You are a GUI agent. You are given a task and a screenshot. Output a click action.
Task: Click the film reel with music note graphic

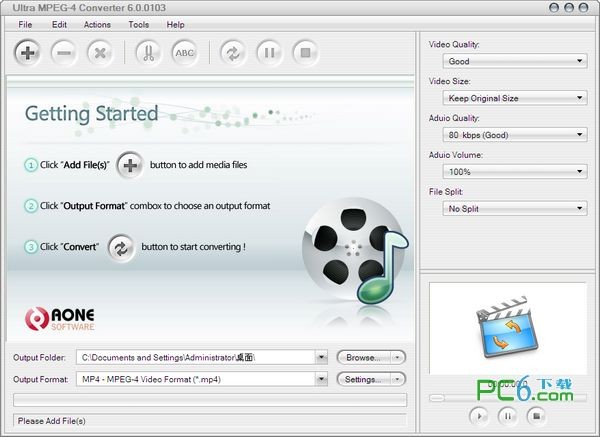pos(355,251)
